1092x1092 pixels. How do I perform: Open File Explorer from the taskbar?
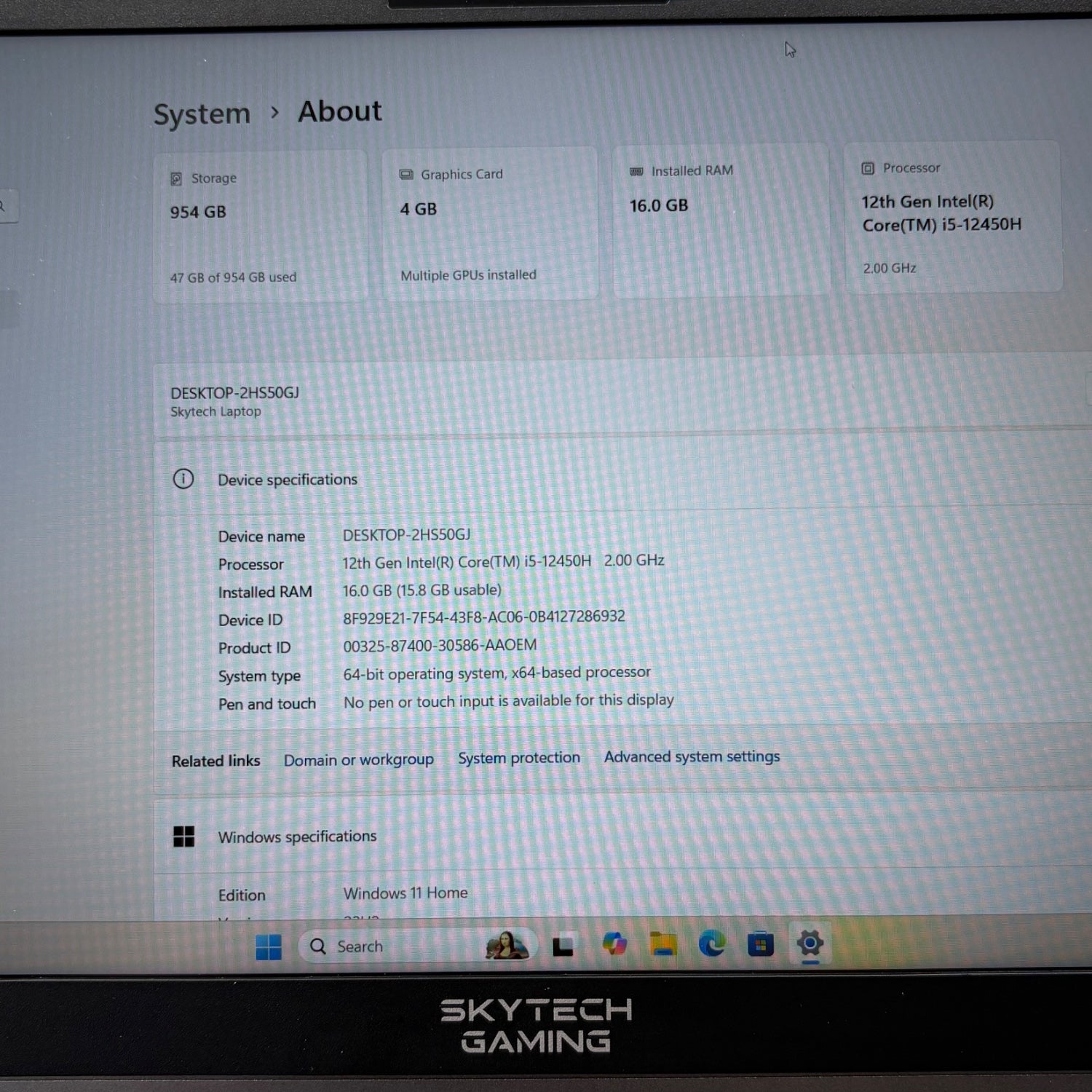click(x=663, y=944)
